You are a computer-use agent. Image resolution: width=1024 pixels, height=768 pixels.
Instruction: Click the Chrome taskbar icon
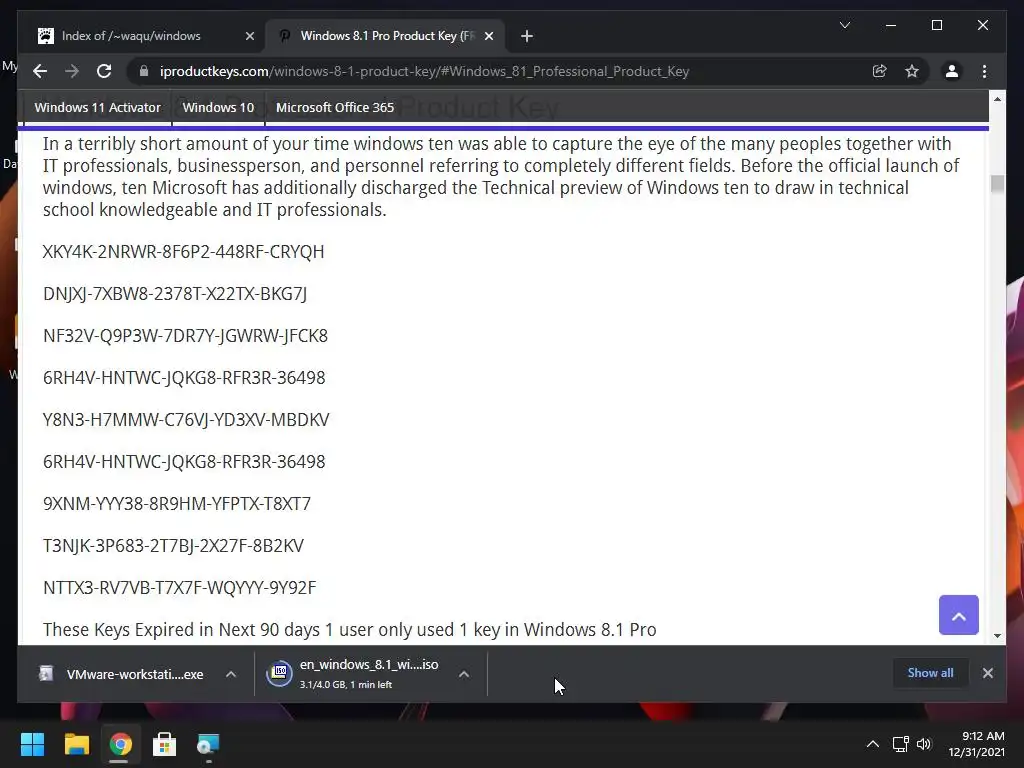click(120, 744)
